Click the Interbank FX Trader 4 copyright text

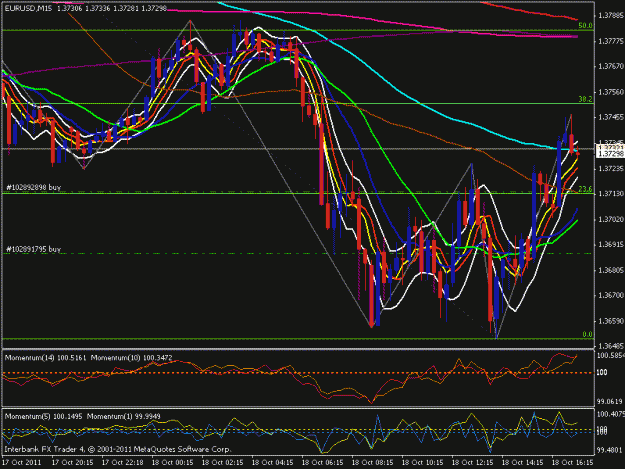pyautogui.click(x=118, y=449)
